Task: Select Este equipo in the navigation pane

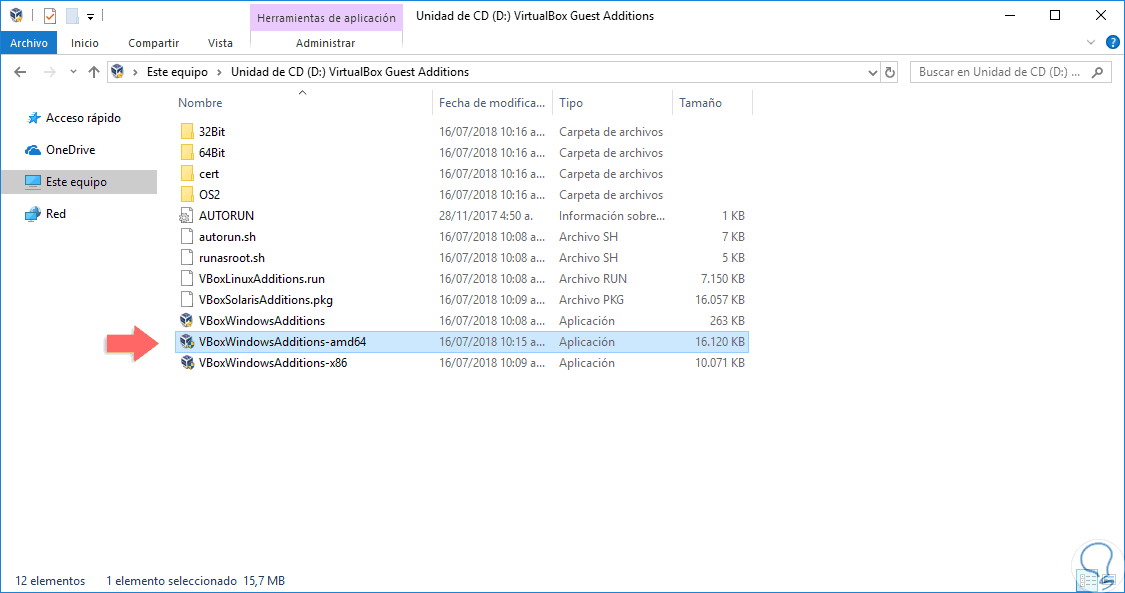Action: coord(79,181)
